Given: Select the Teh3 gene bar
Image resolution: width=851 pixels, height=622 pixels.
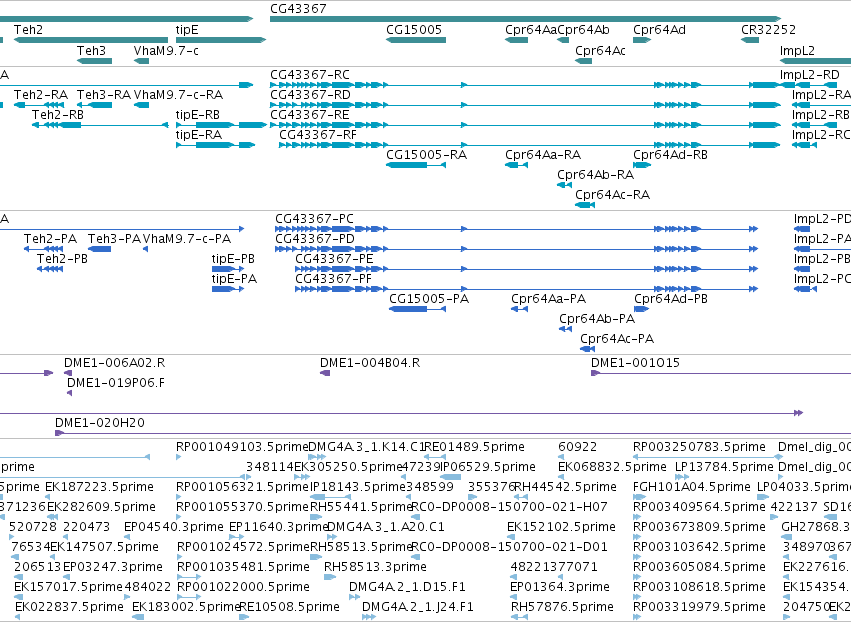Looking at the screenshot, I should tap(94, 61).
